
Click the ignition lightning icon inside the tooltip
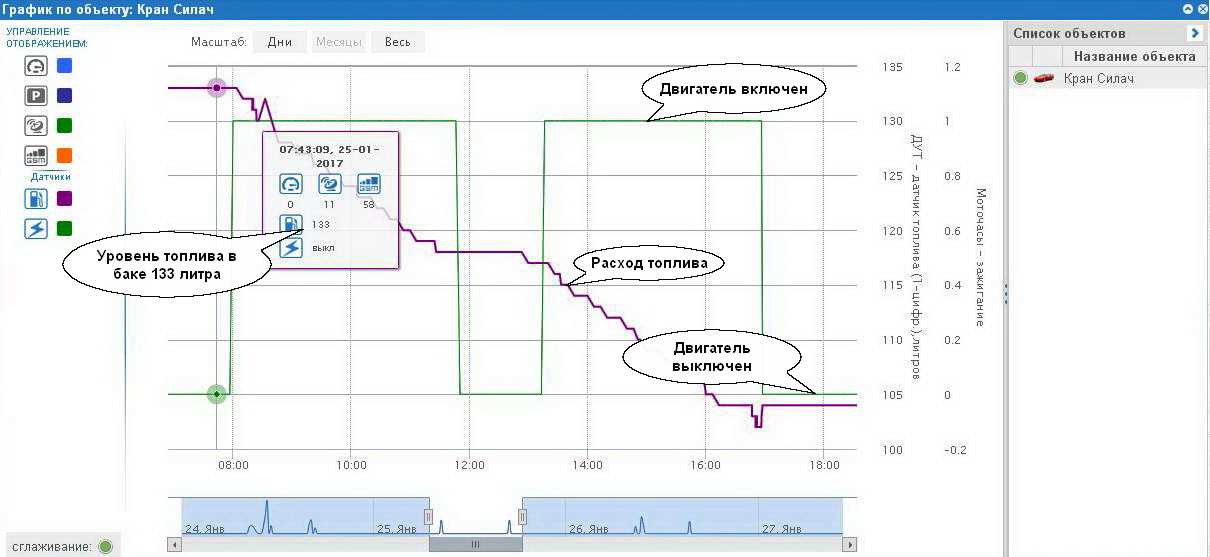tap(290, 247)
